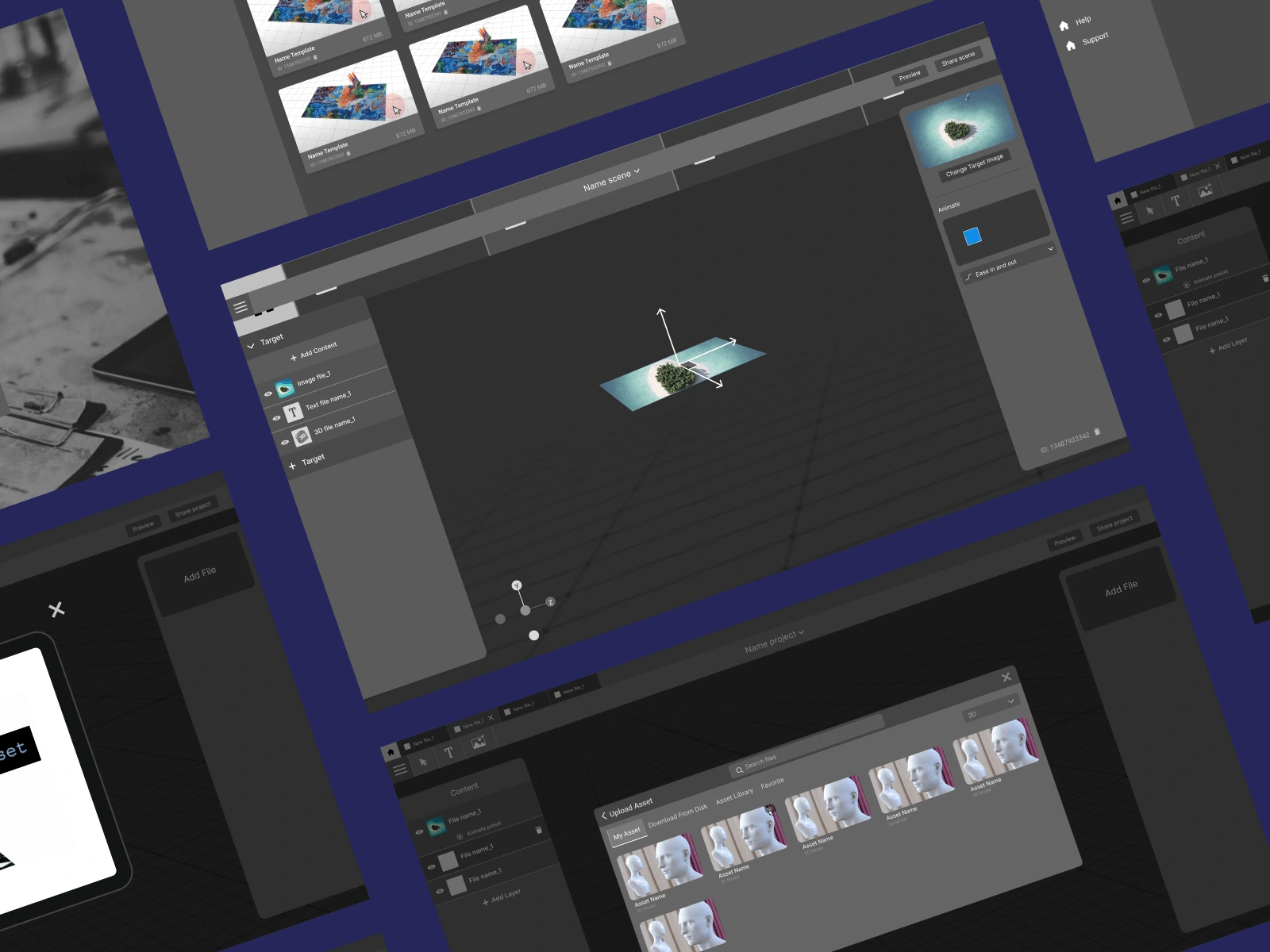Select add-image tool in right-edge editor

(1205, 190)
